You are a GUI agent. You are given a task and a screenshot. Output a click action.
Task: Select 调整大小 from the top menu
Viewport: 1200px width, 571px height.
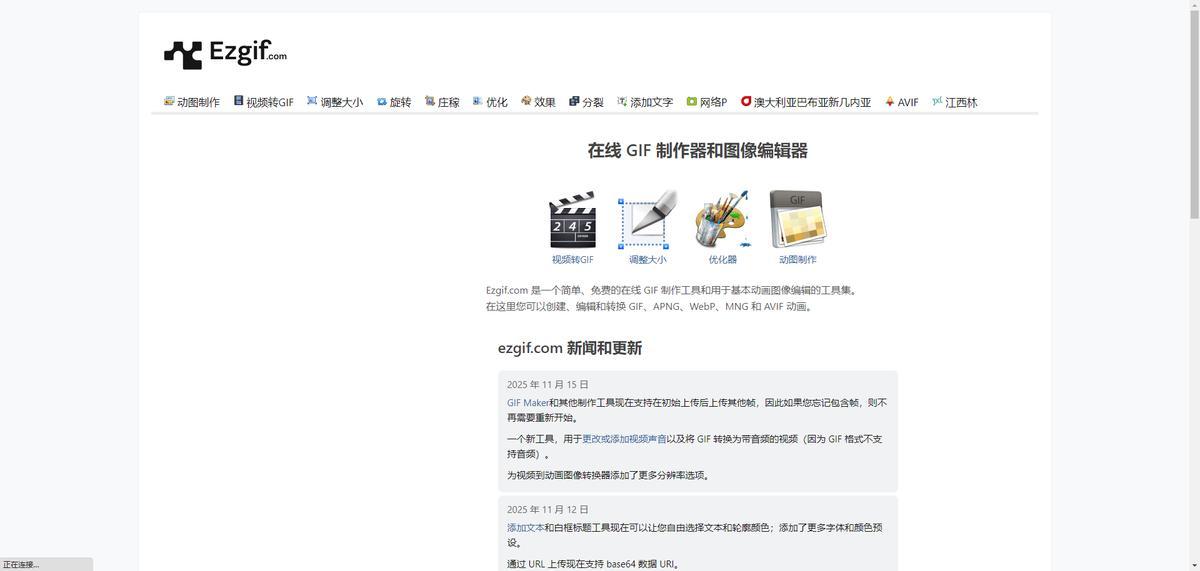[x=335, y=102]
